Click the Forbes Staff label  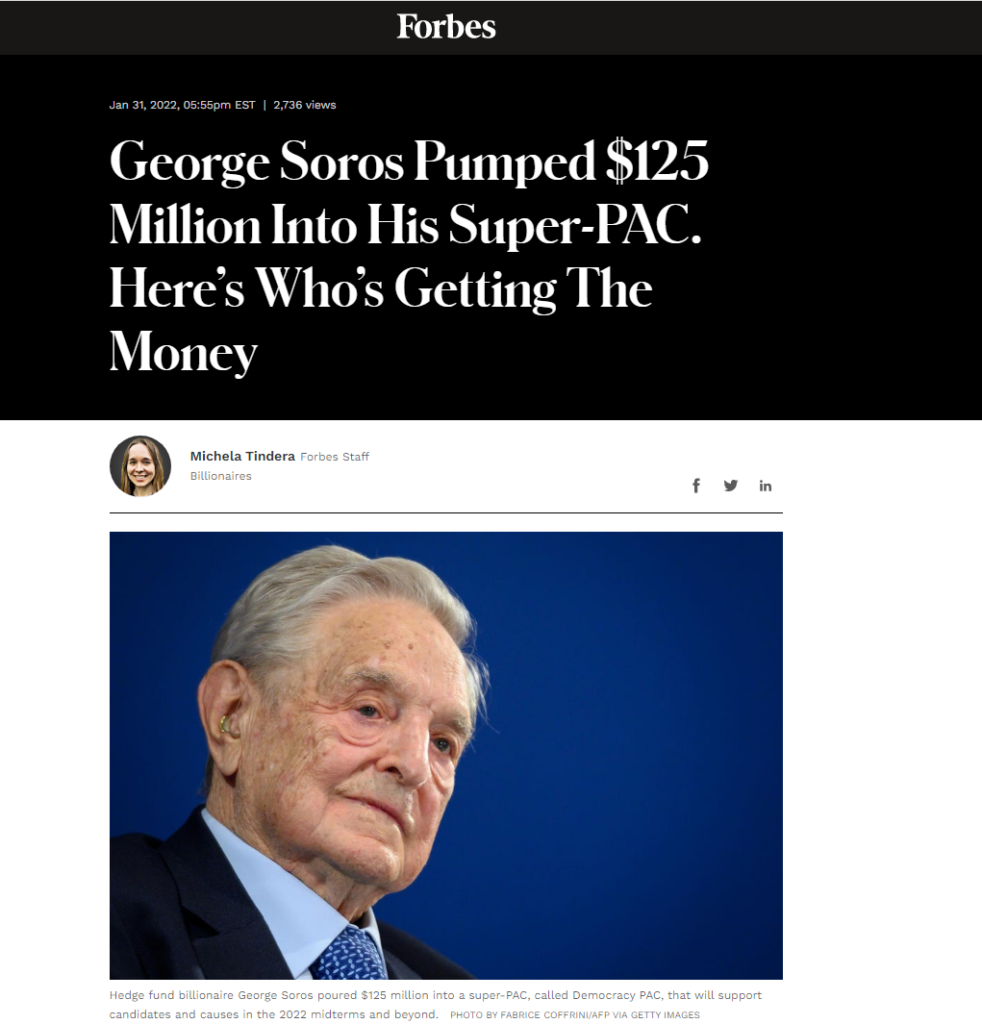[335, 457]
